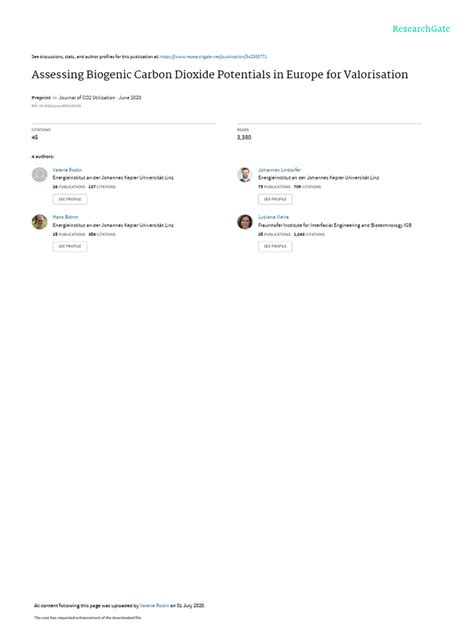This screenshot has width=474, height=632.
Task: Click Hans Böhm's profile photo
Action: click(40, 222)
